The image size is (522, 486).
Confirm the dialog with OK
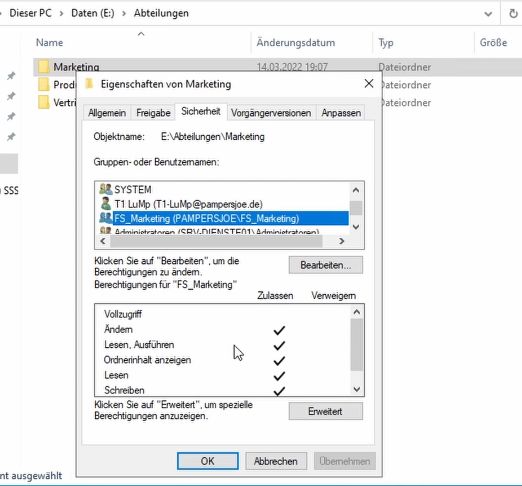coord(208,461)
